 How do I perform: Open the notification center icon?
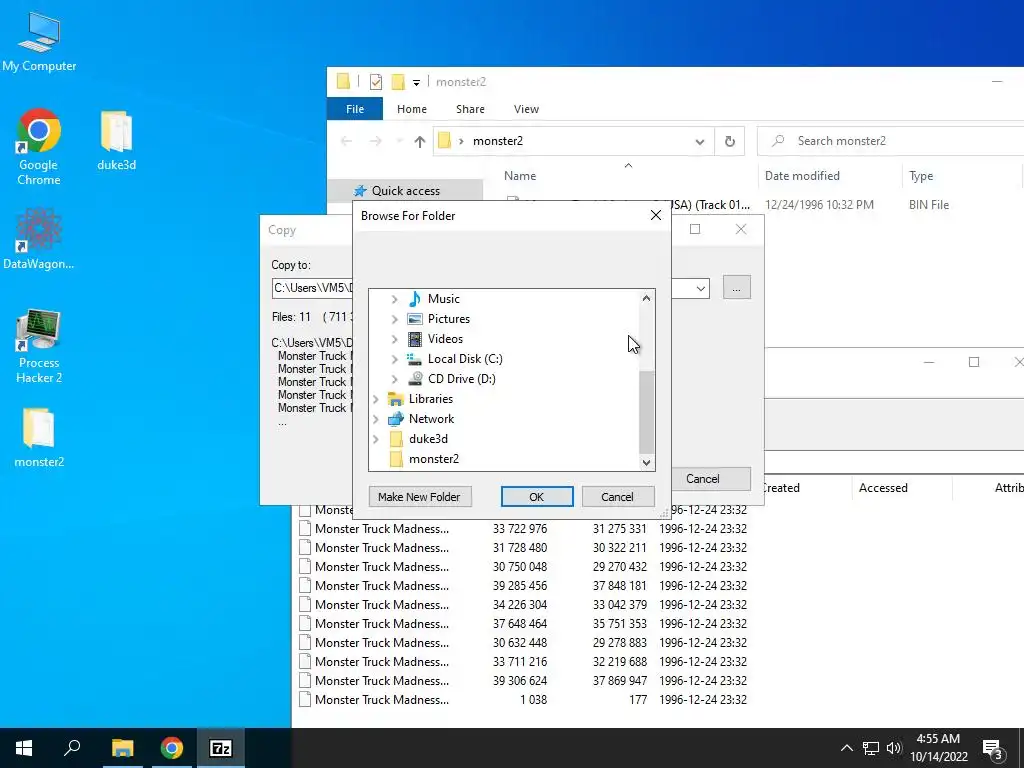pyautogui.click(x=993, y=748)
